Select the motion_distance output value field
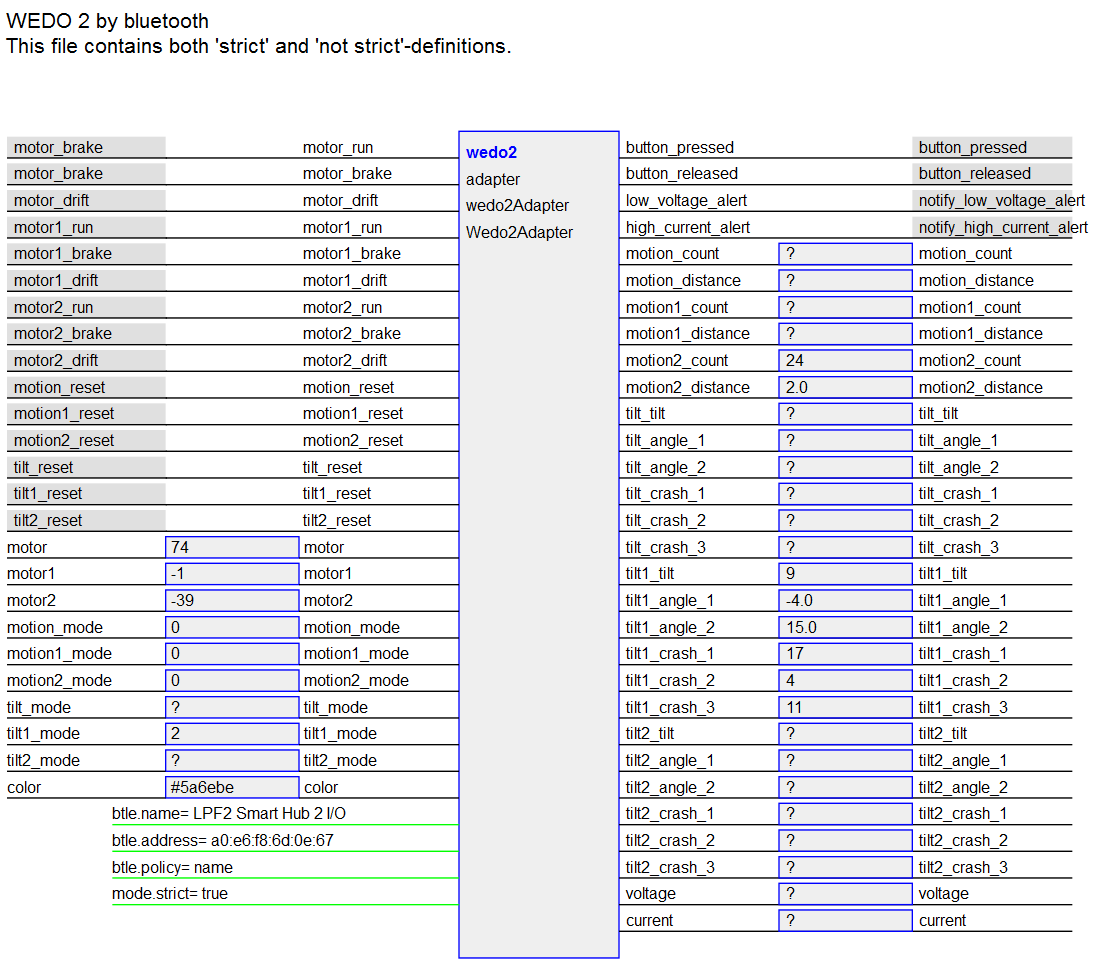This screenshot has height=967, width=1101. pyautogui.click(x=845, y=281)
